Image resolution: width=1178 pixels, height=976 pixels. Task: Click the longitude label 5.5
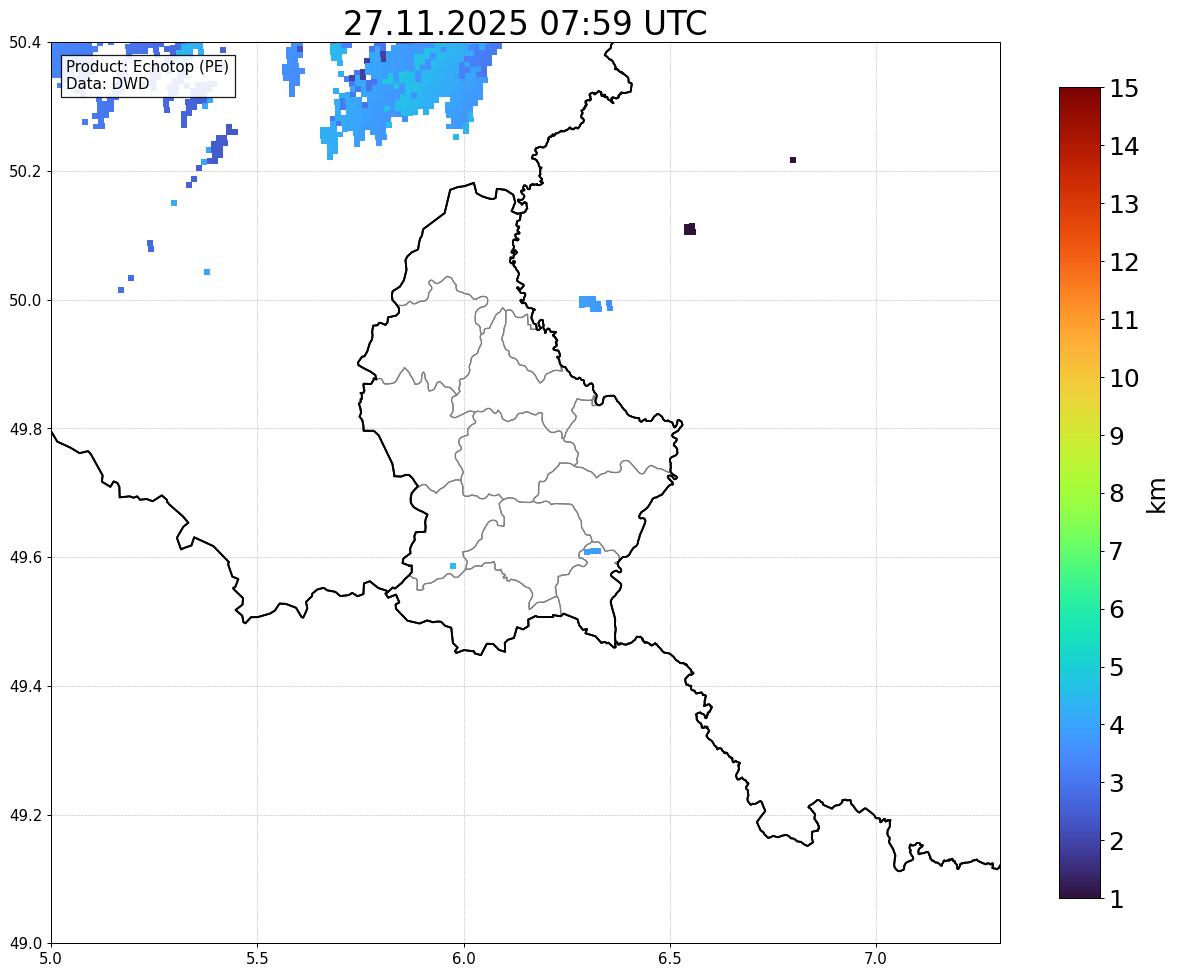(x=258, y=959)
